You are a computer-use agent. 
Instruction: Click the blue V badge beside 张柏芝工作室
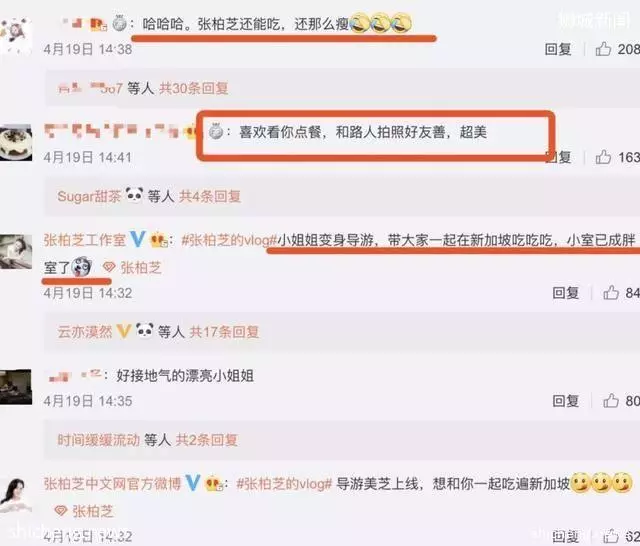[x=138, y=239]
